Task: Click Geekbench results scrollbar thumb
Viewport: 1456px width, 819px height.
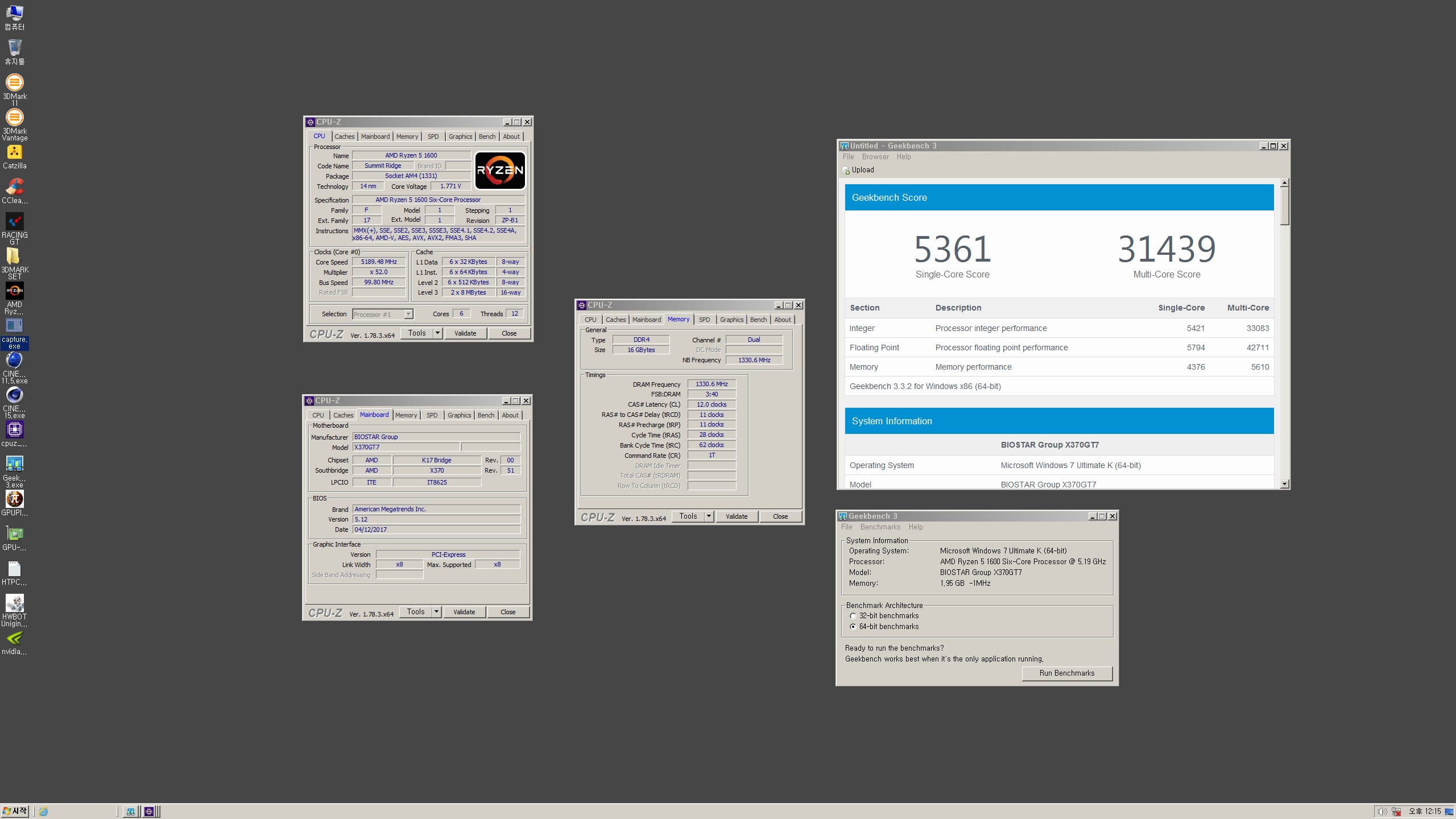Action: (x=1284, y=206)
